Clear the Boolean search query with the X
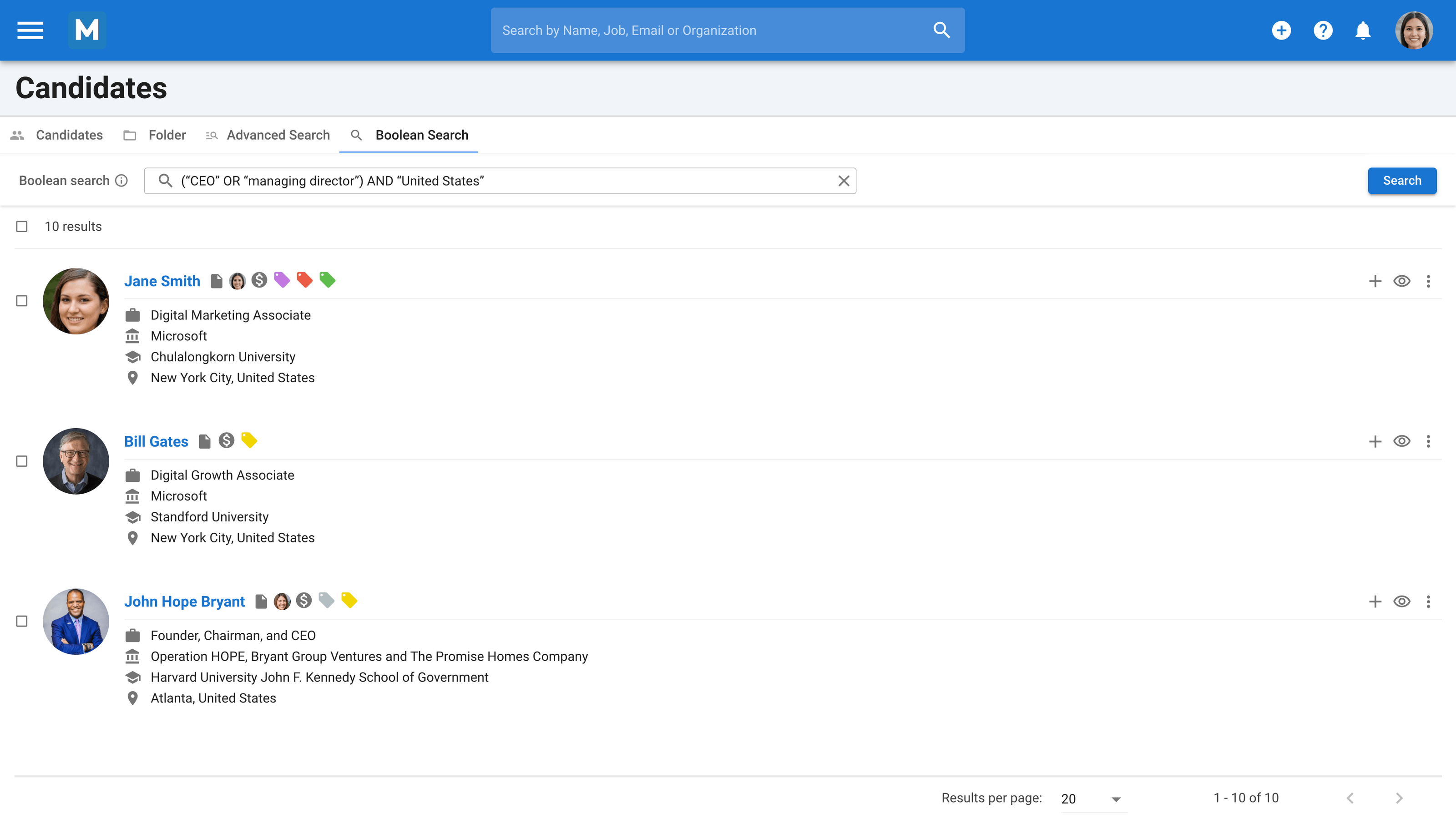This screenshot has height=819, width=1456. 843,180
